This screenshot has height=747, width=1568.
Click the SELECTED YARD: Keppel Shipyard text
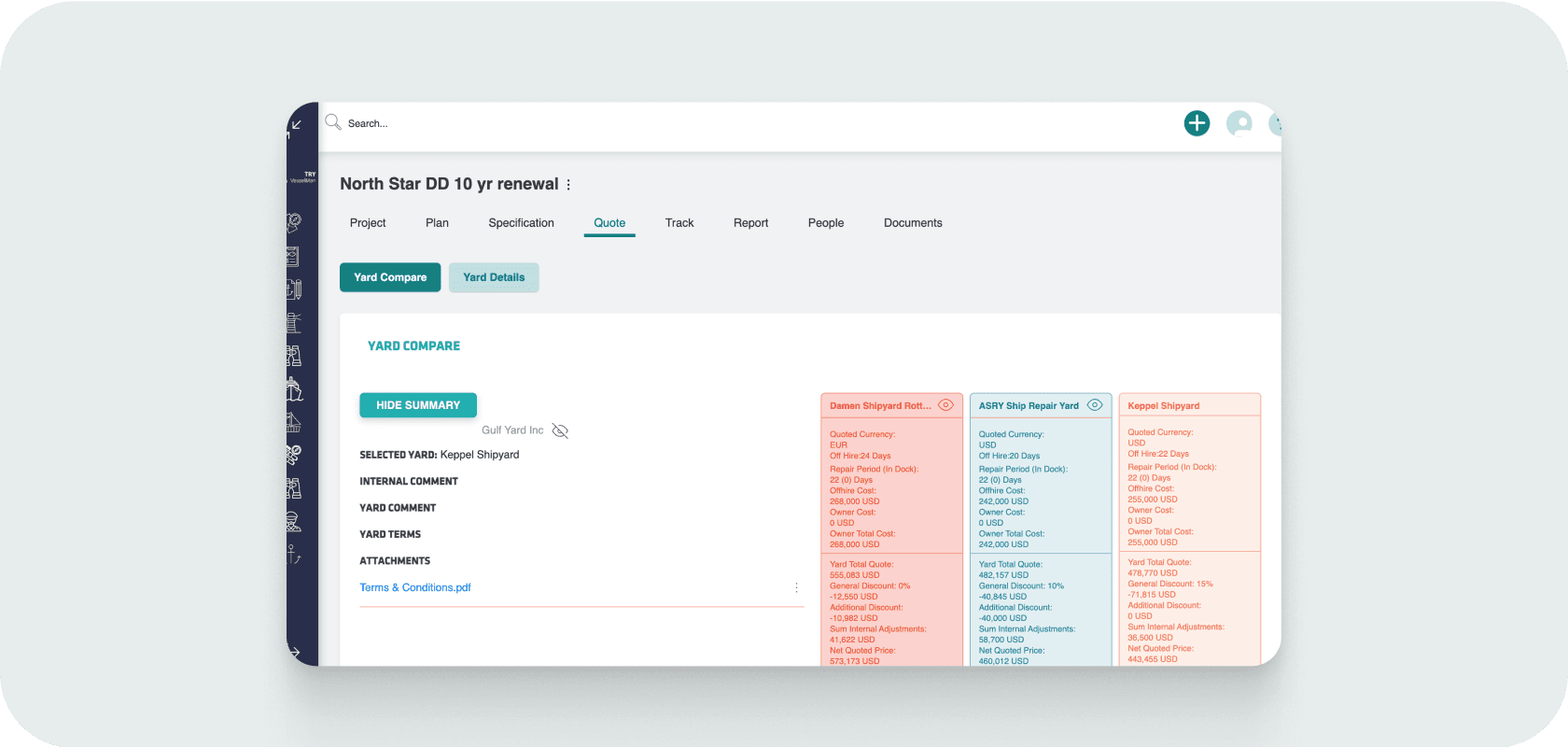click(x=440, y=455)
